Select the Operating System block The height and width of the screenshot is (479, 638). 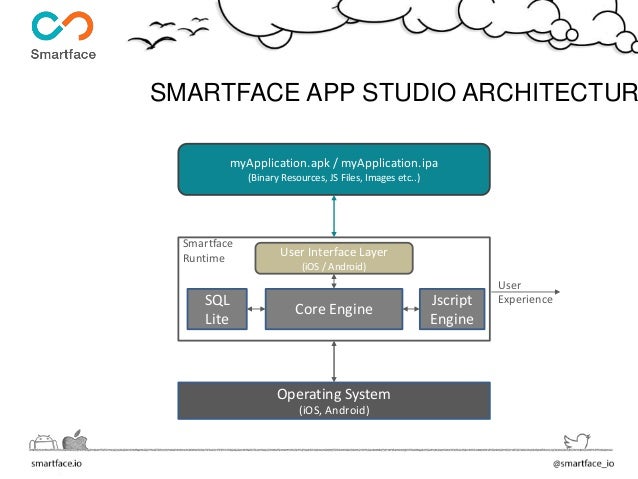coord(334,400)
